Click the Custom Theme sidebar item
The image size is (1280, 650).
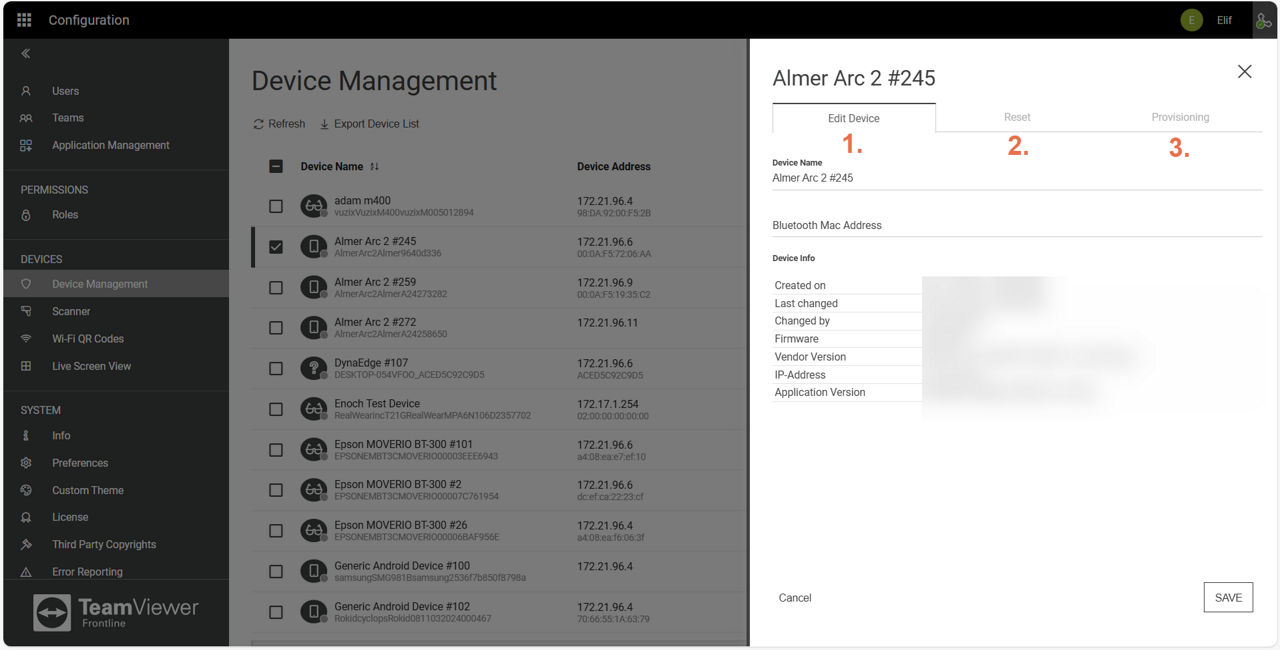point(87,490)
